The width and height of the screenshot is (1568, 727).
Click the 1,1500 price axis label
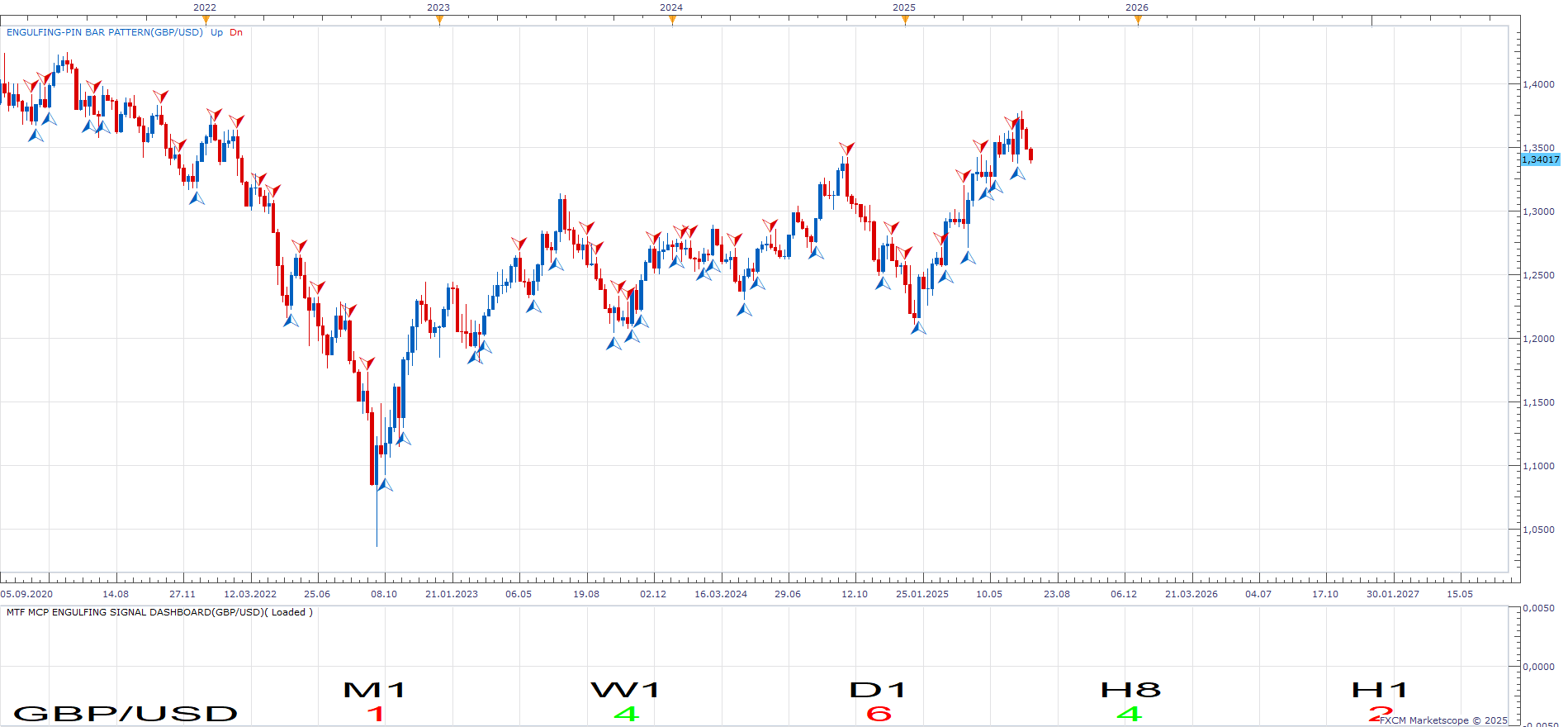tap(1538, 402)
